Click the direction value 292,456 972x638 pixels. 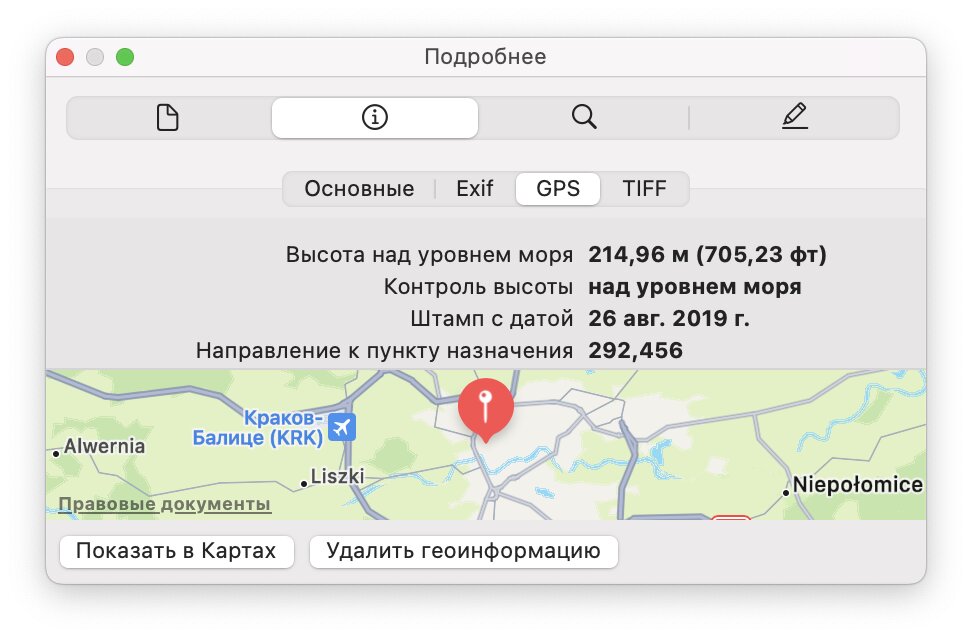[x=635, y=351]
